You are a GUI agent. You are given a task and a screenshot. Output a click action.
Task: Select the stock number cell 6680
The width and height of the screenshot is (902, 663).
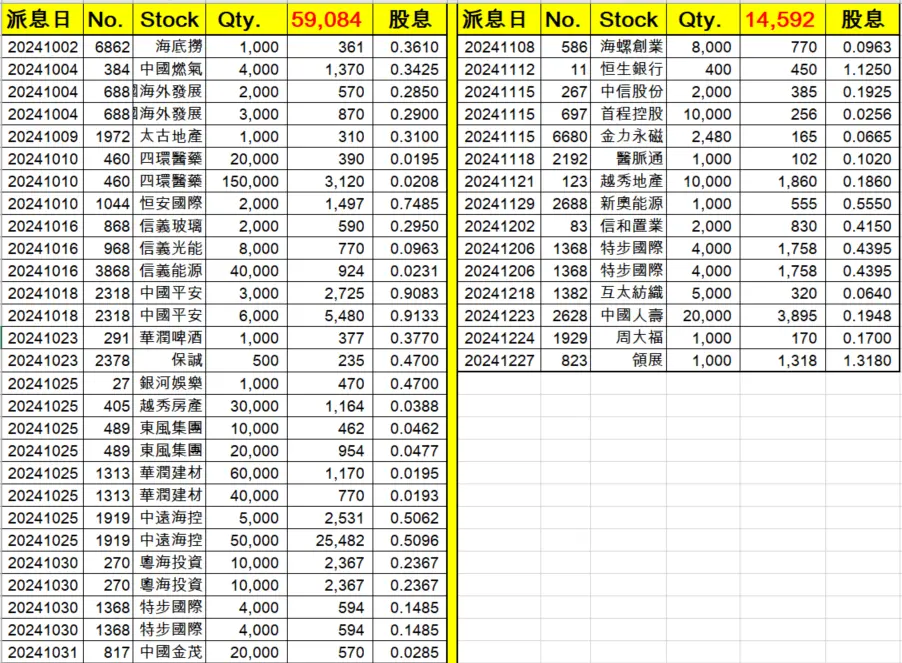[565, 136]
